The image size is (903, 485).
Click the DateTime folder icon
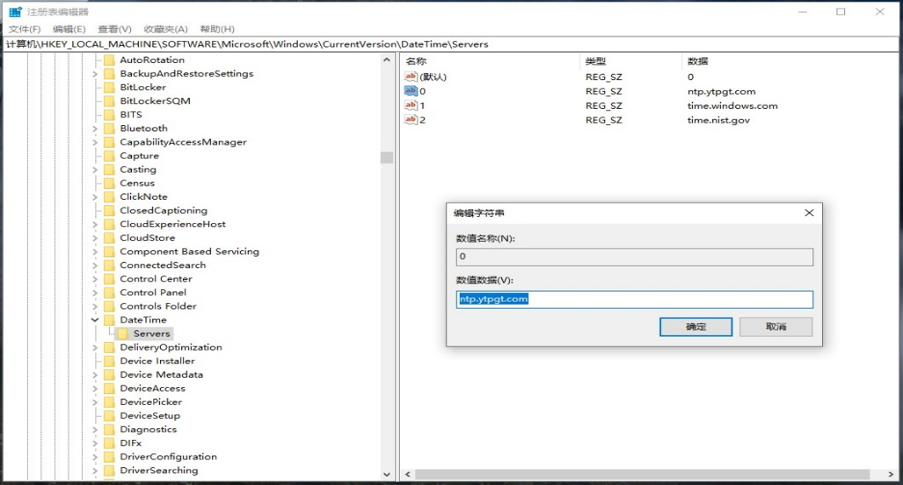point(109,320)
